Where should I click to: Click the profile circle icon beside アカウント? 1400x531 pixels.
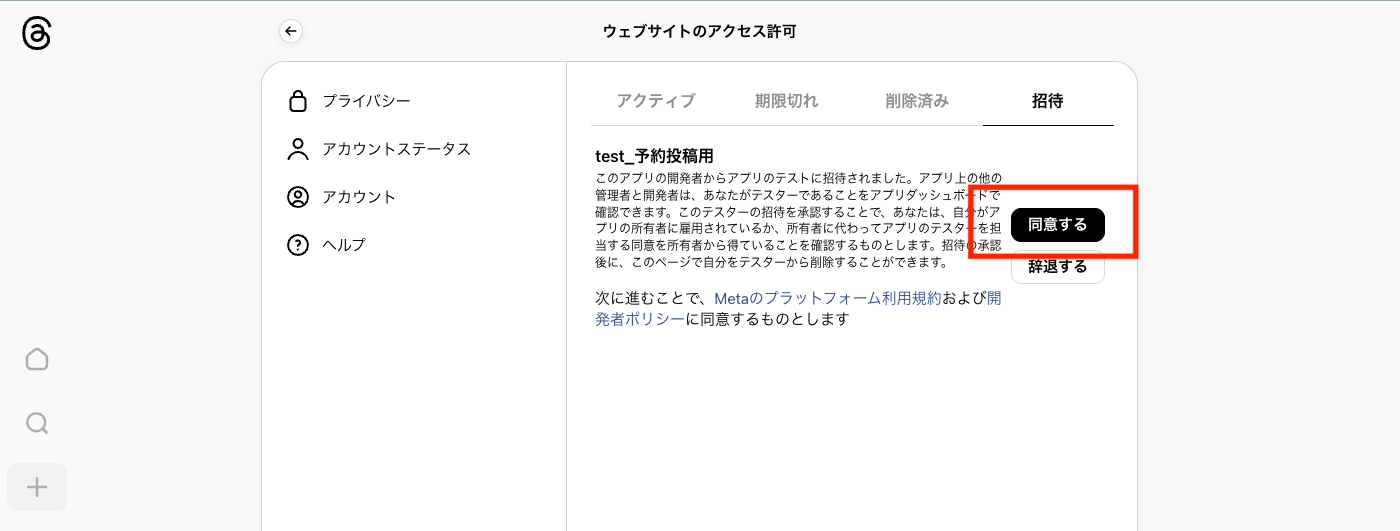pyautogui.click(x=297, y=197)
